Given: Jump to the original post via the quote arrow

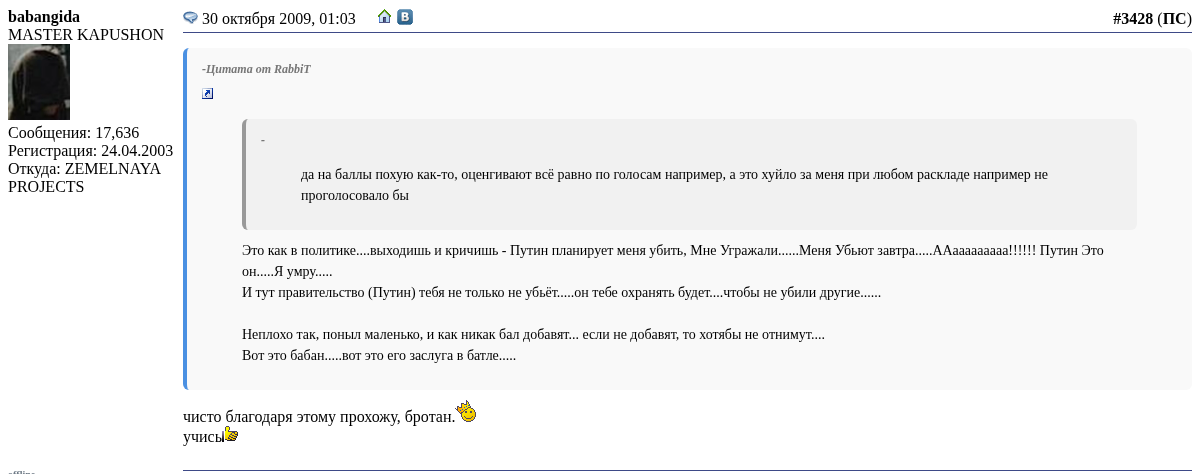Looking at the screenshot, I should click(x=207, y=94).
